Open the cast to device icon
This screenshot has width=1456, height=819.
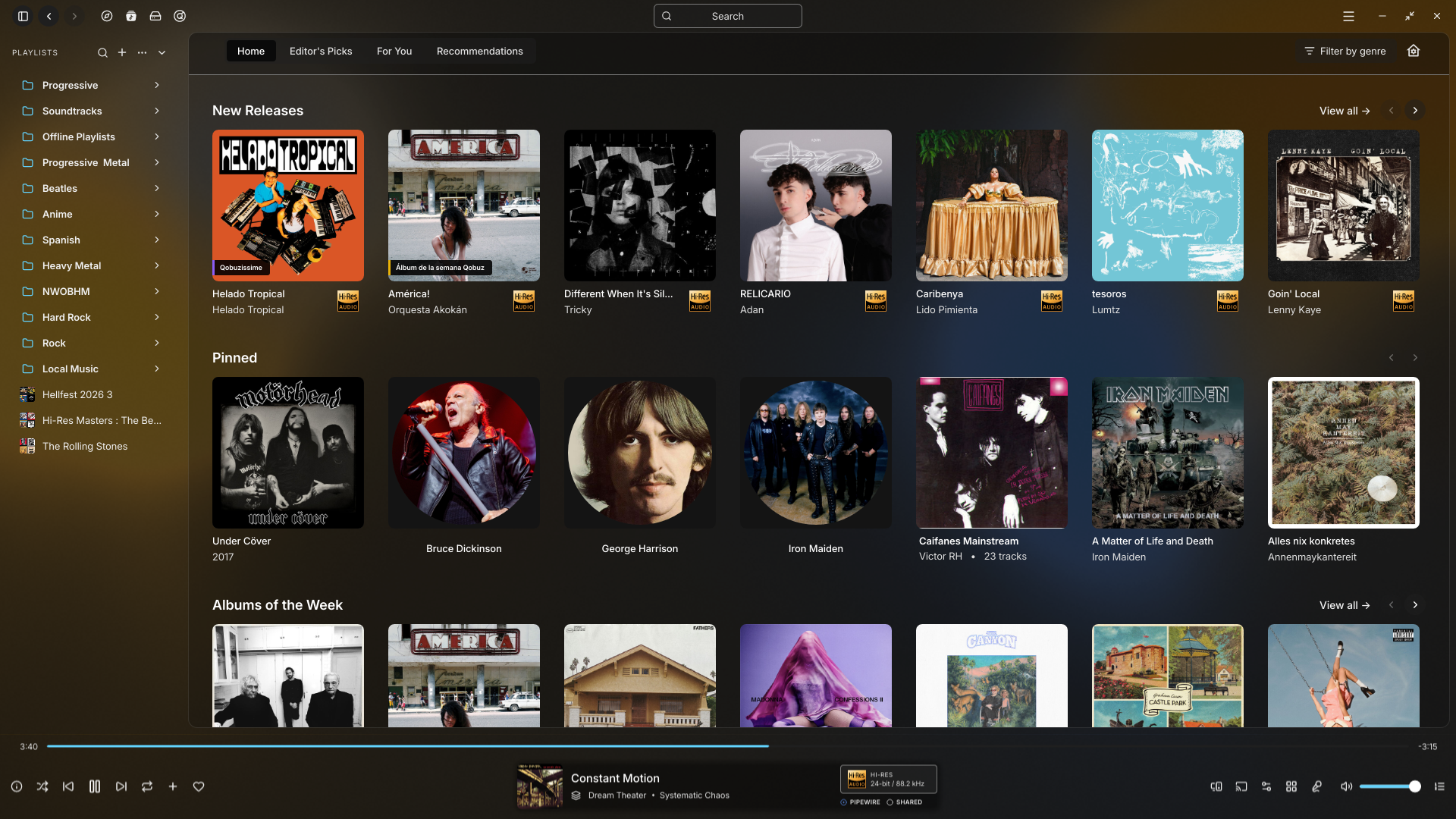point(1241,786)
